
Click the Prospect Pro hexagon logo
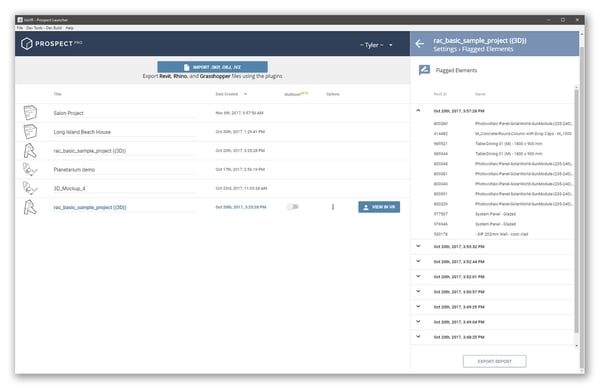[27, 44]
